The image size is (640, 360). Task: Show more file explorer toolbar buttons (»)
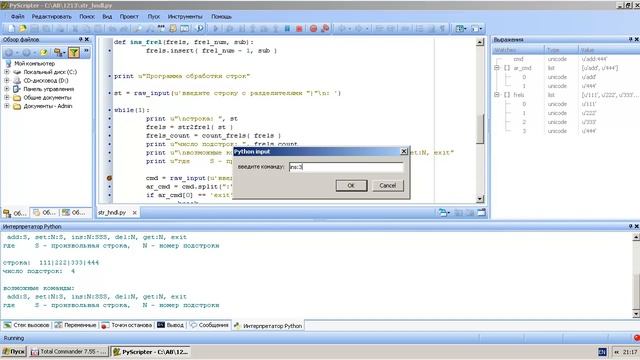(86, 51)
